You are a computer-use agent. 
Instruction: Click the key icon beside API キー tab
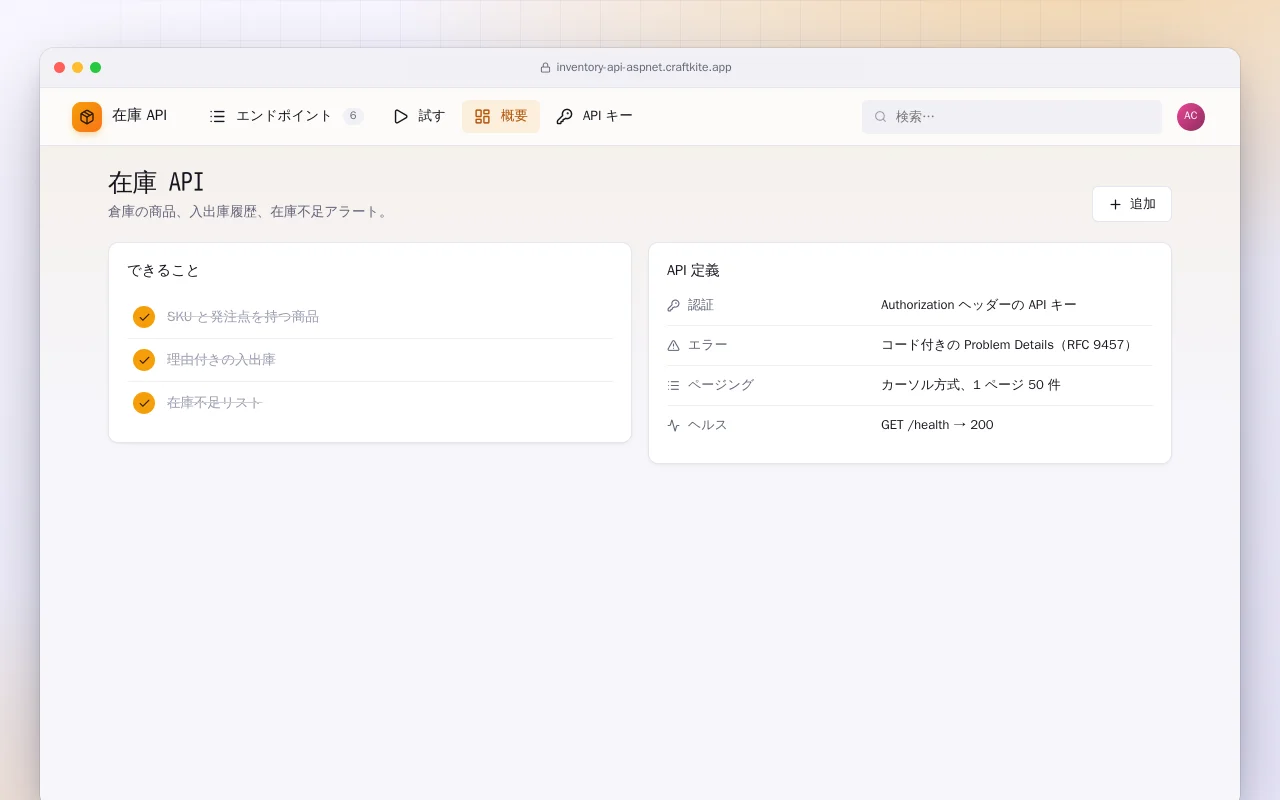point(565,116)
